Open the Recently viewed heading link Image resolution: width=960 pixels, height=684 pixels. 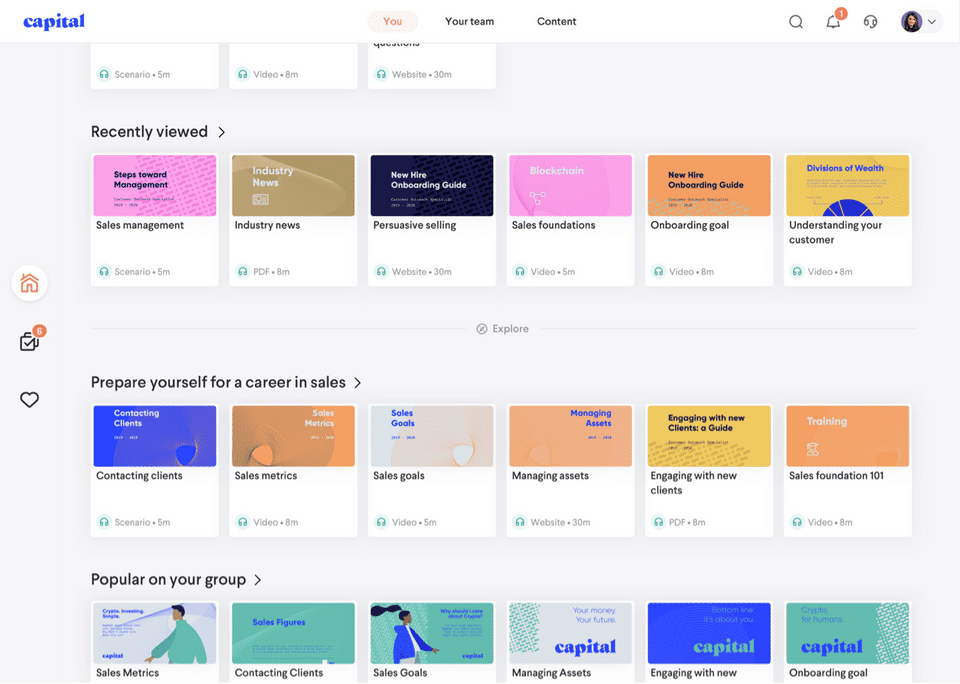[149, 132]
